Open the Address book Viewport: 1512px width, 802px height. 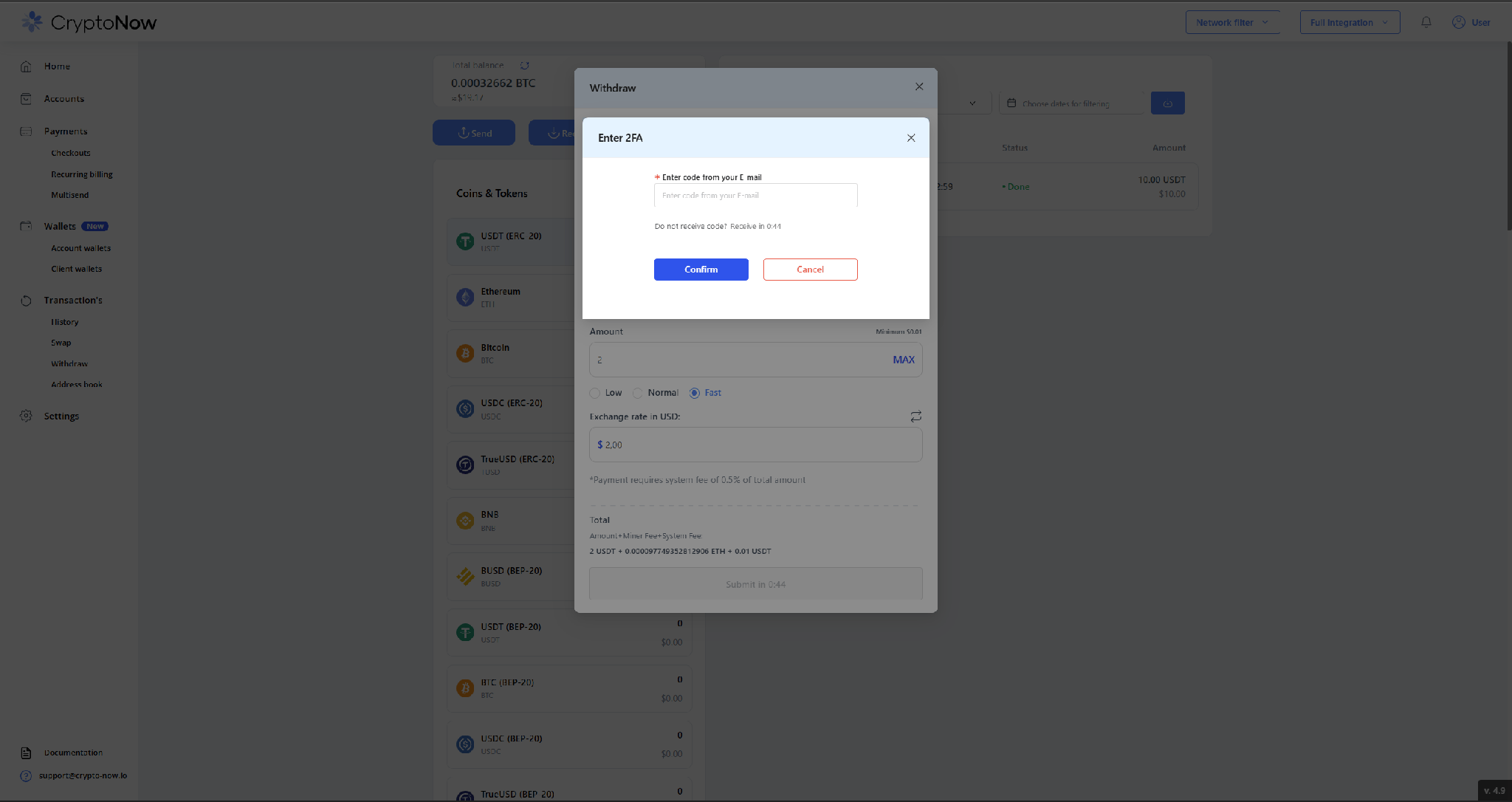point(77,384)
